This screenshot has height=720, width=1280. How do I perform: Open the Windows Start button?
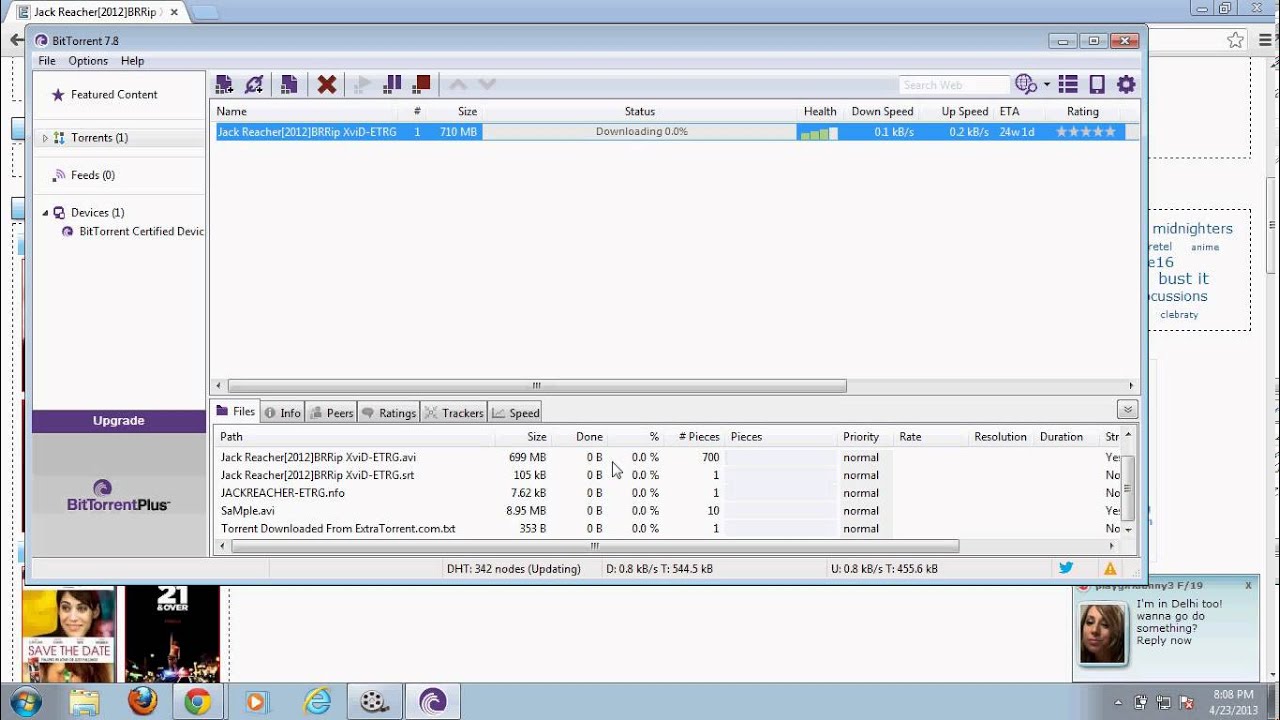coord(25,701)
